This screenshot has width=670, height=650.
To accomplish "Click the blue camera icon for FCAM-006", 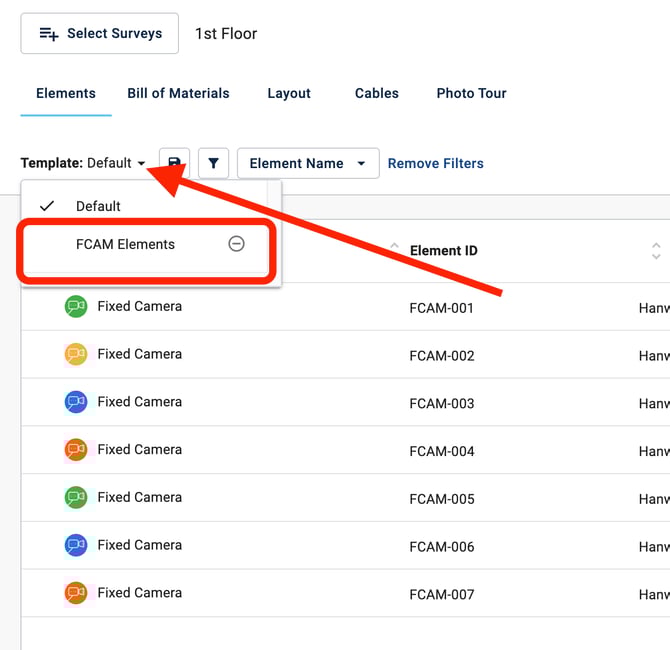I will pos(76,545).
